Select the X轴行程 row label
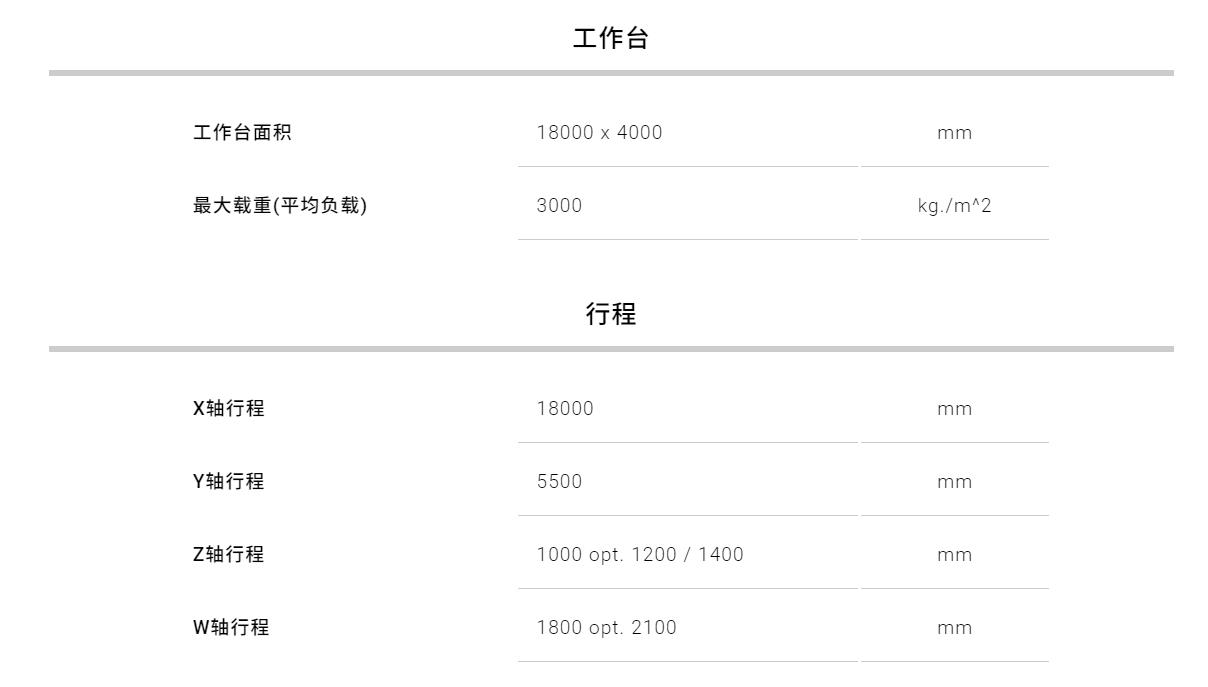 229,408
